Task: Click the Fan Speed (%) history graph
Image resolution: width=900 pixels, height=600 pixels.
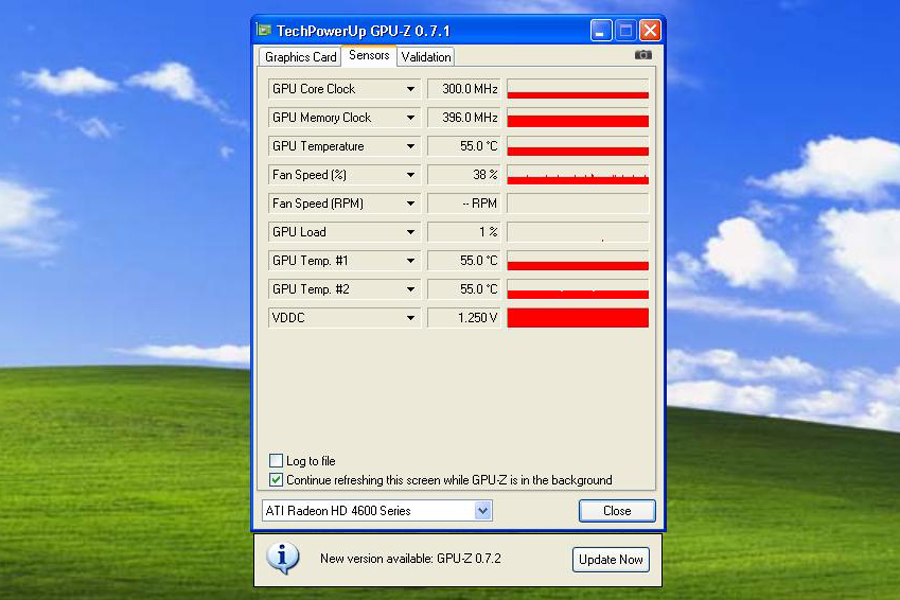Action: point(578,175)
